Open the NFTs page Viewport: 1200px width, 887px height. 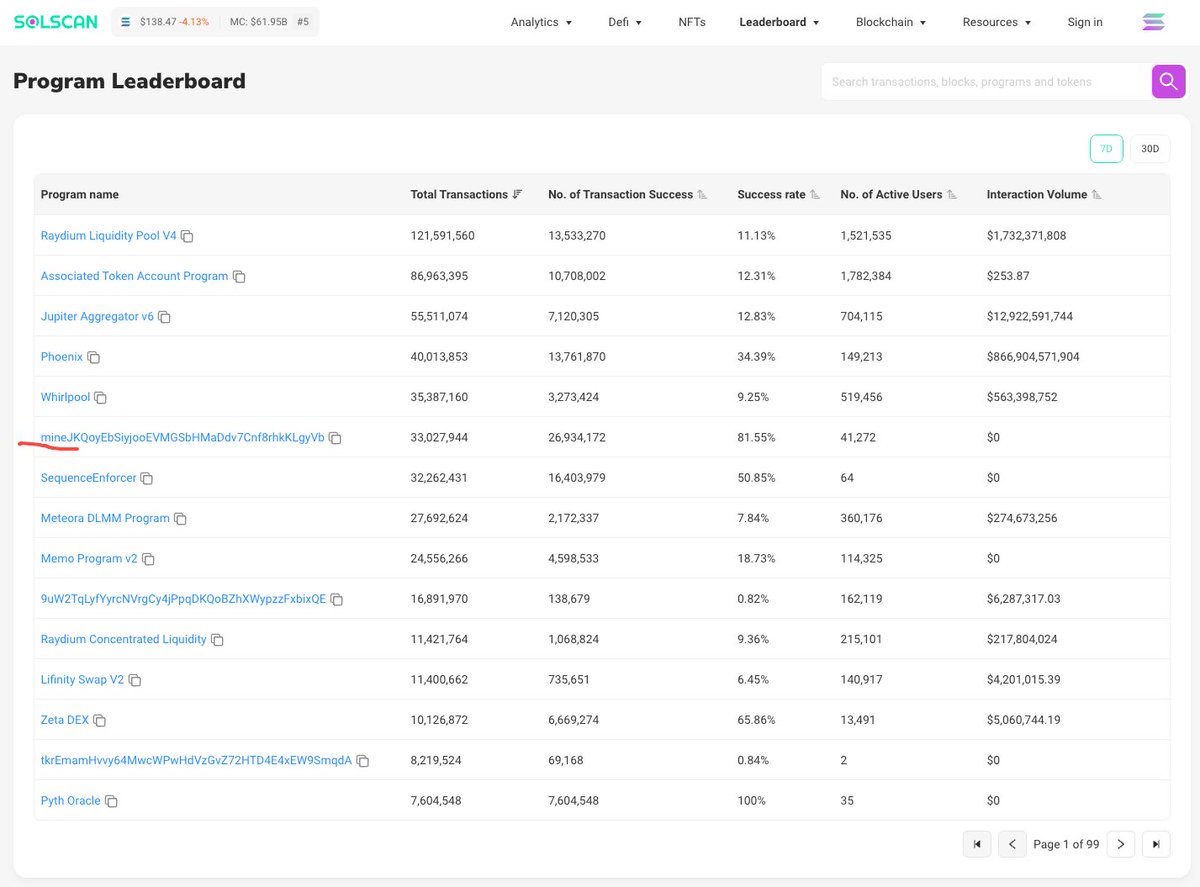(692, 22)
